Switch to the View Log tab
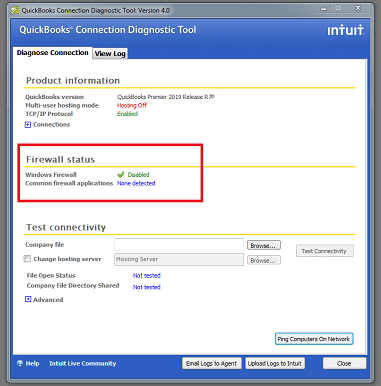Viewport: 381px width, 386px height. [110, 53]
